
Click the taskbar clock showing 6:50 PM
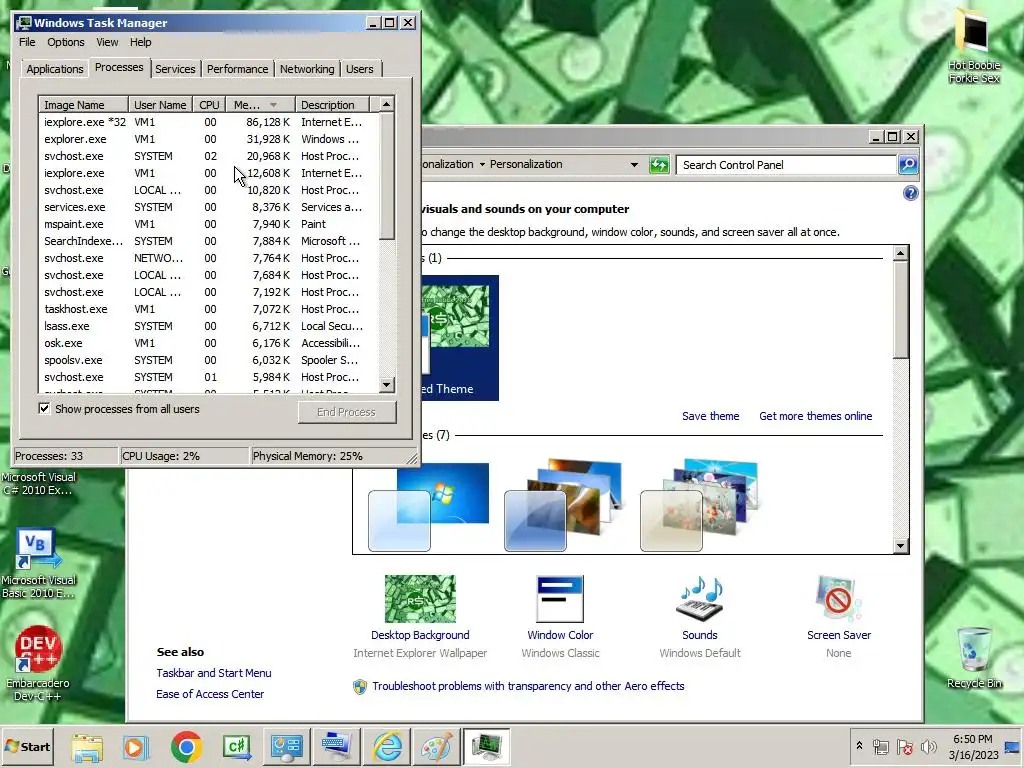point(973,746)
